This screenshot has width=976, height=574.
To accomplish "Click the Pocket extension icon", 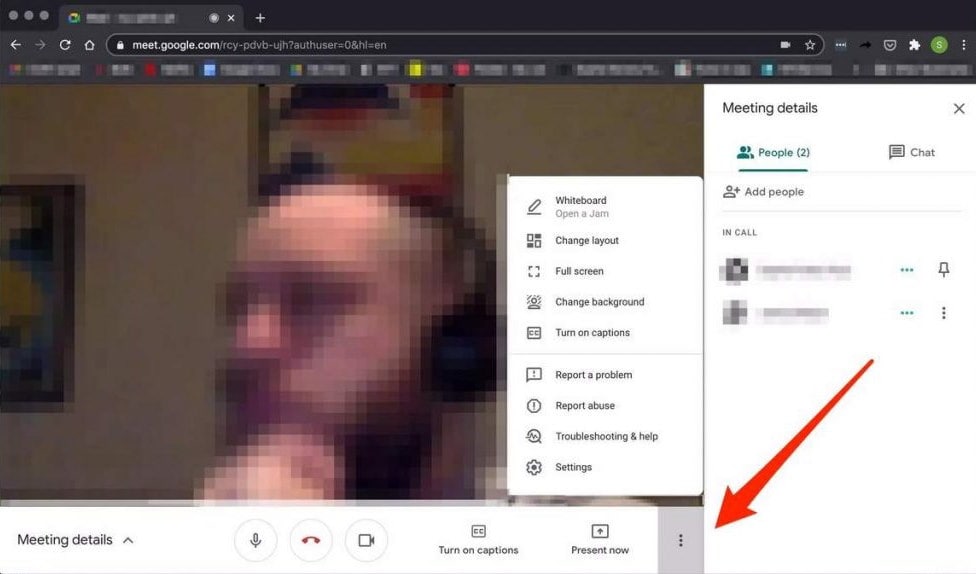I will tap(890, 45).
